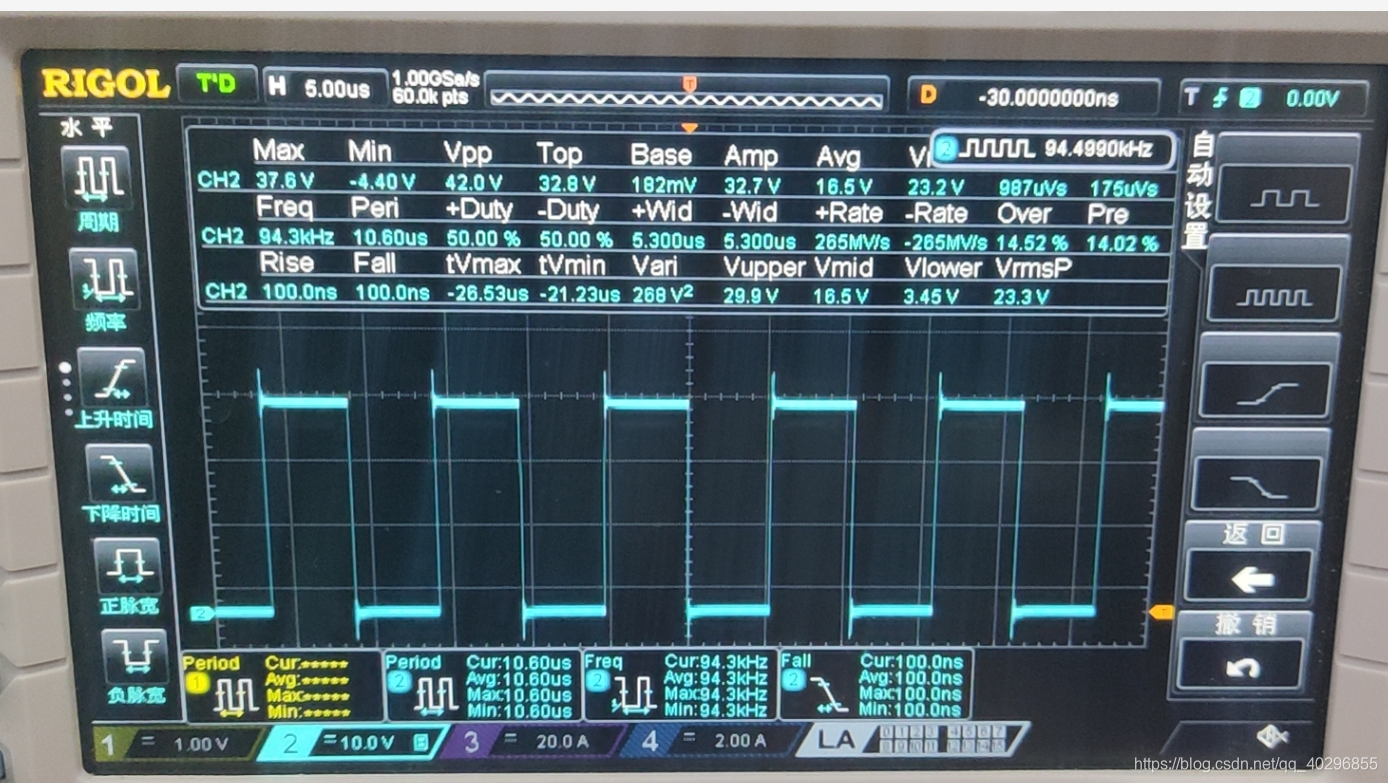Click the menu page indicator dots
This screenshot has width=1388, height=783.
(x=66, y=390)
